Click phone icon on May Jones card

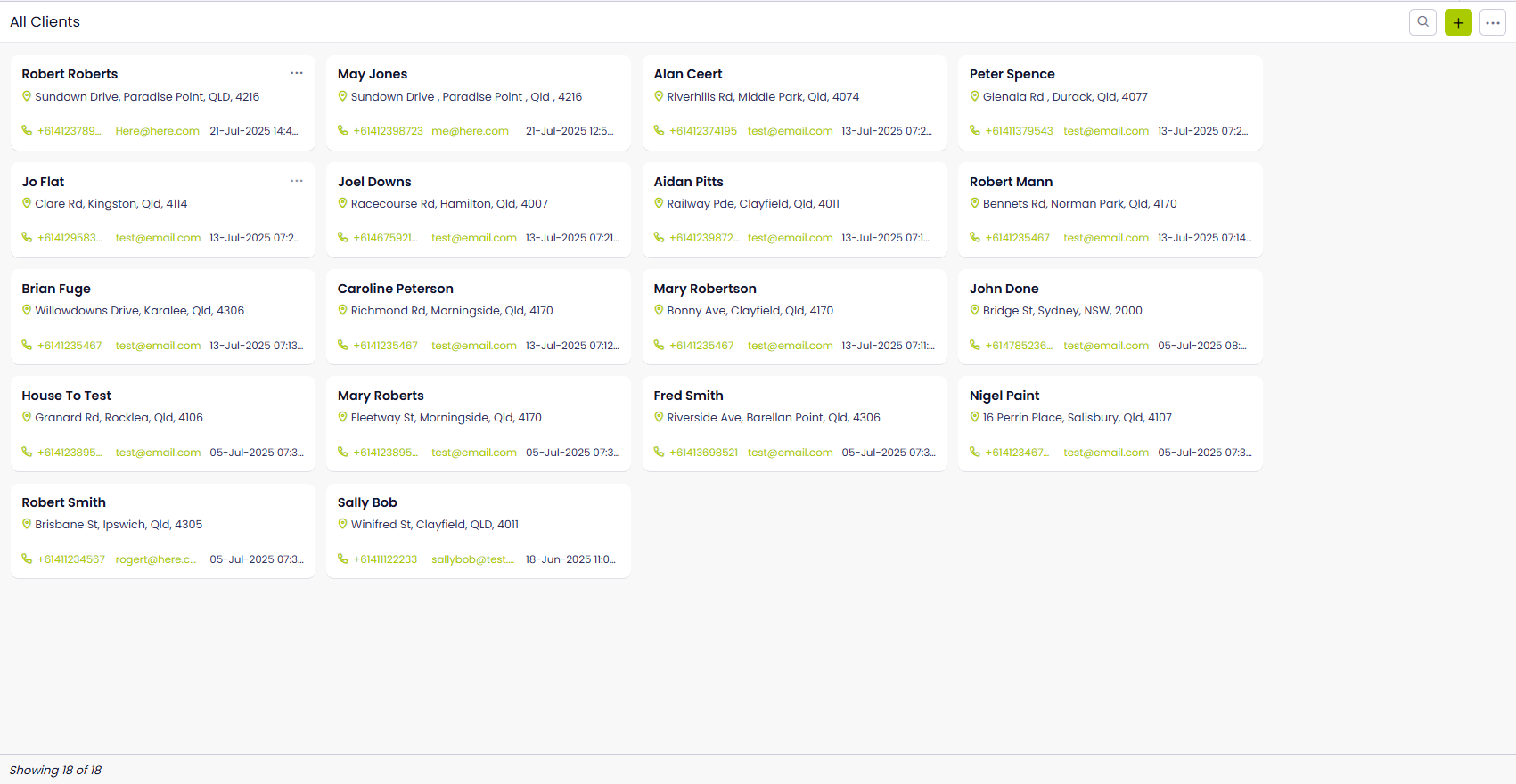(343, 131)
